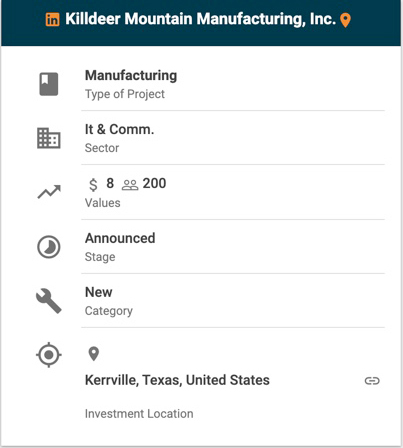Click the gray location pin above Kerrville
The width and height of the screenshot is (403, 448).
click(x=94, y=354)
